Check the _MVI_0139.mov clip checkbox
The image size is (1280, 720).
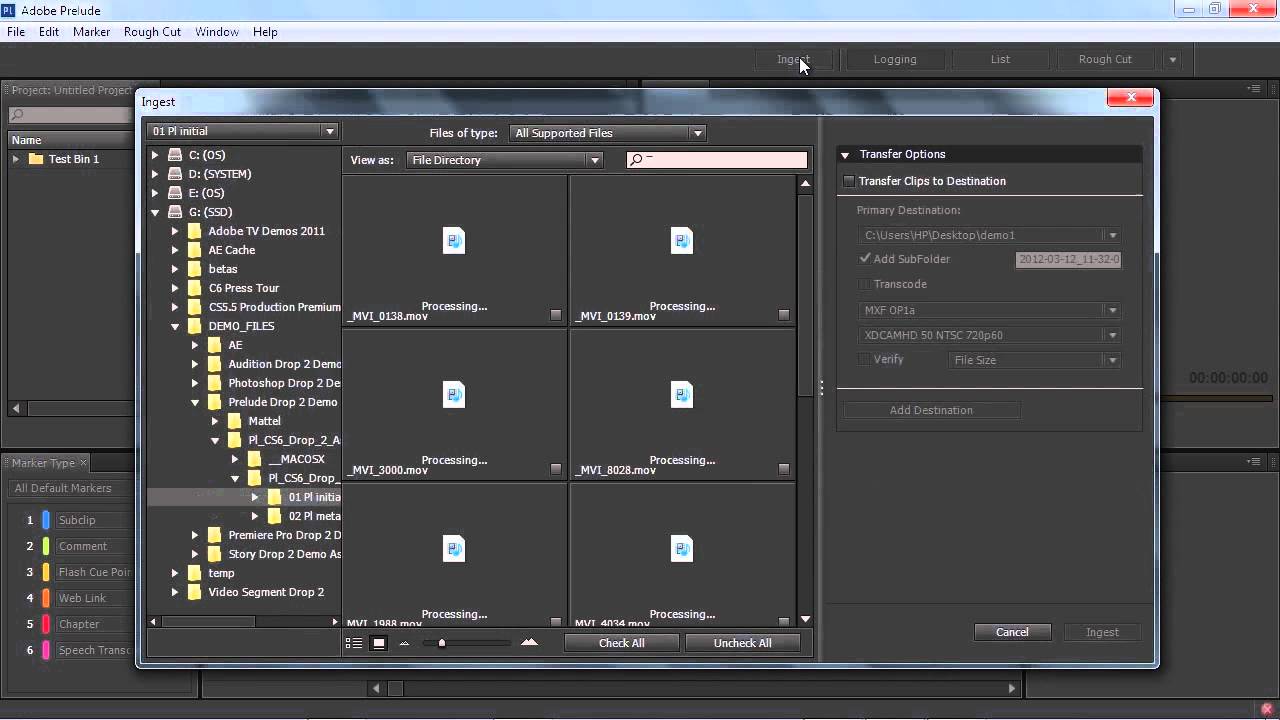point(784,315)
